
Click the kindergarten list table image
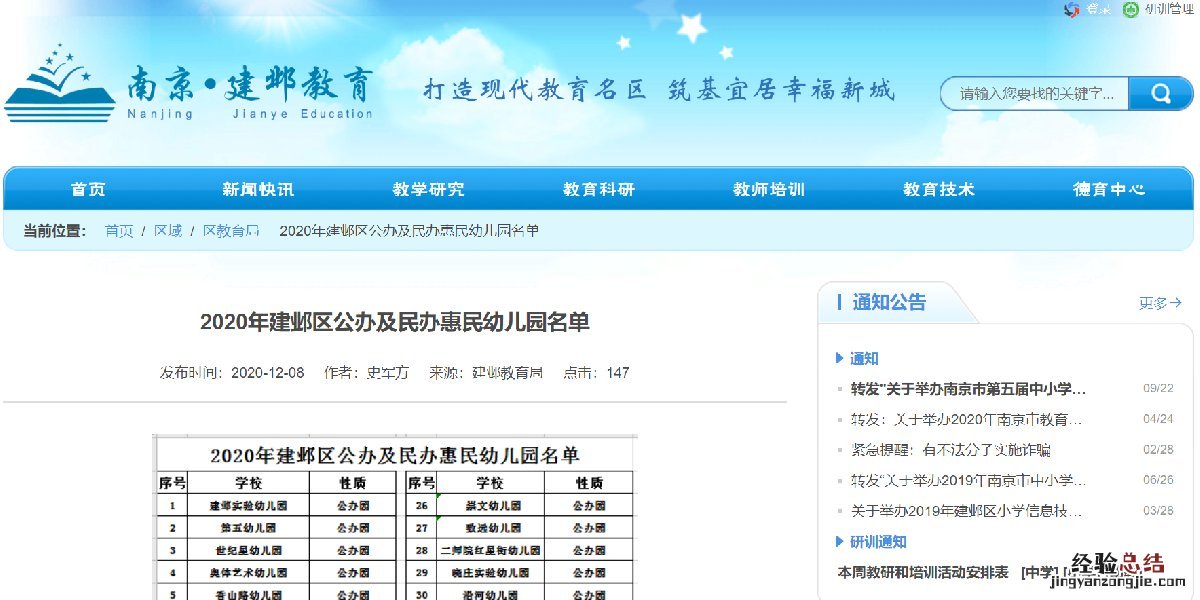click(x=395, y=517)
